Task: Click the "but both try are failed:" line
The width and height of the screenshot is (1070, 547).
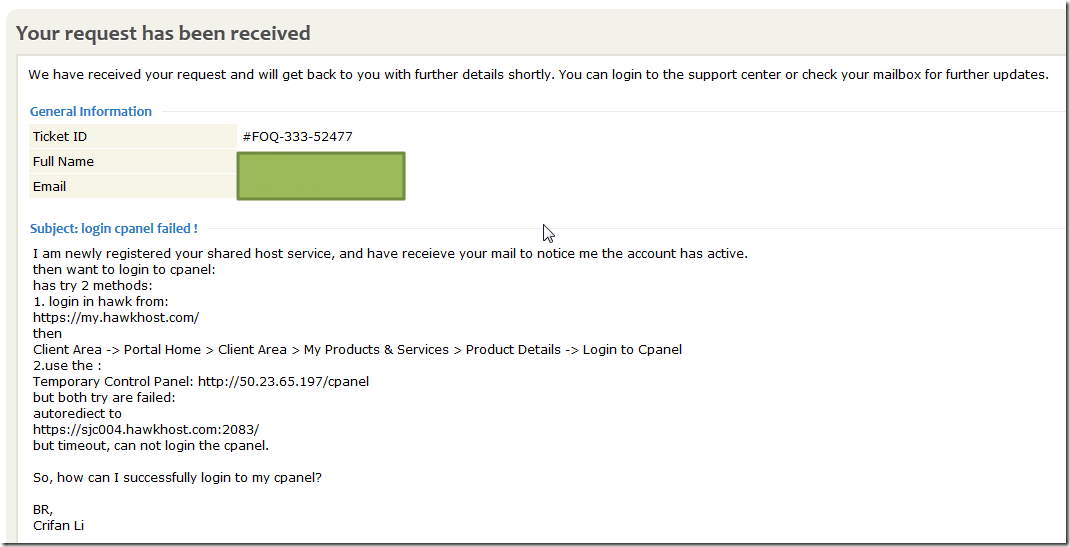Action: pyautogui.click(x=104, y=397)
